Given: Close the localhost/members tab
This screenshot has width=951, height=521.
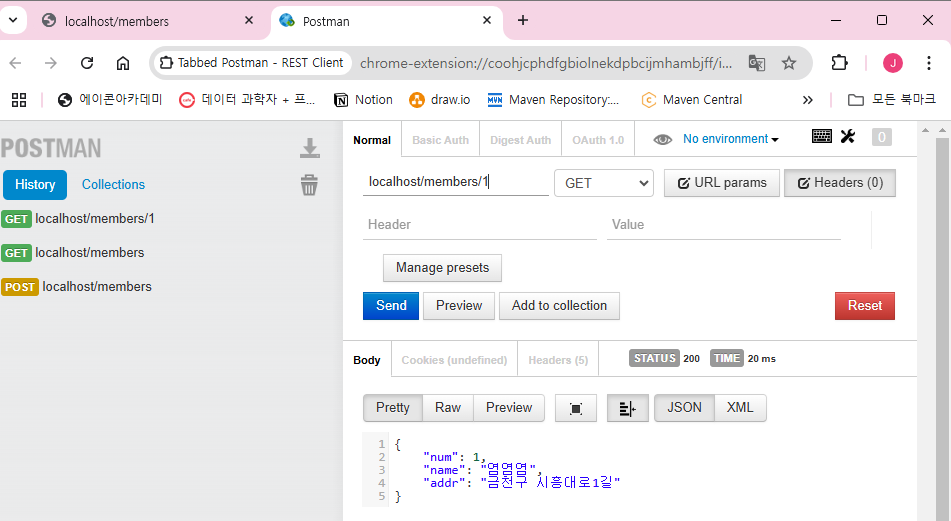Looking at the screenshot, I should click(249, 21).
